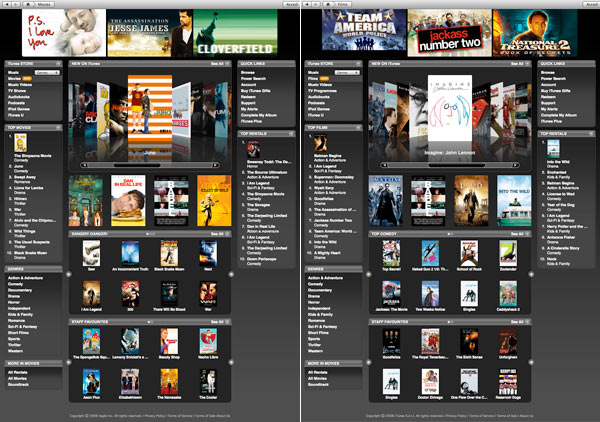Open the home breadcrumb in left Movies window
Image resolution: width=600 pixels, height=422 pixels.
point(29,4)
